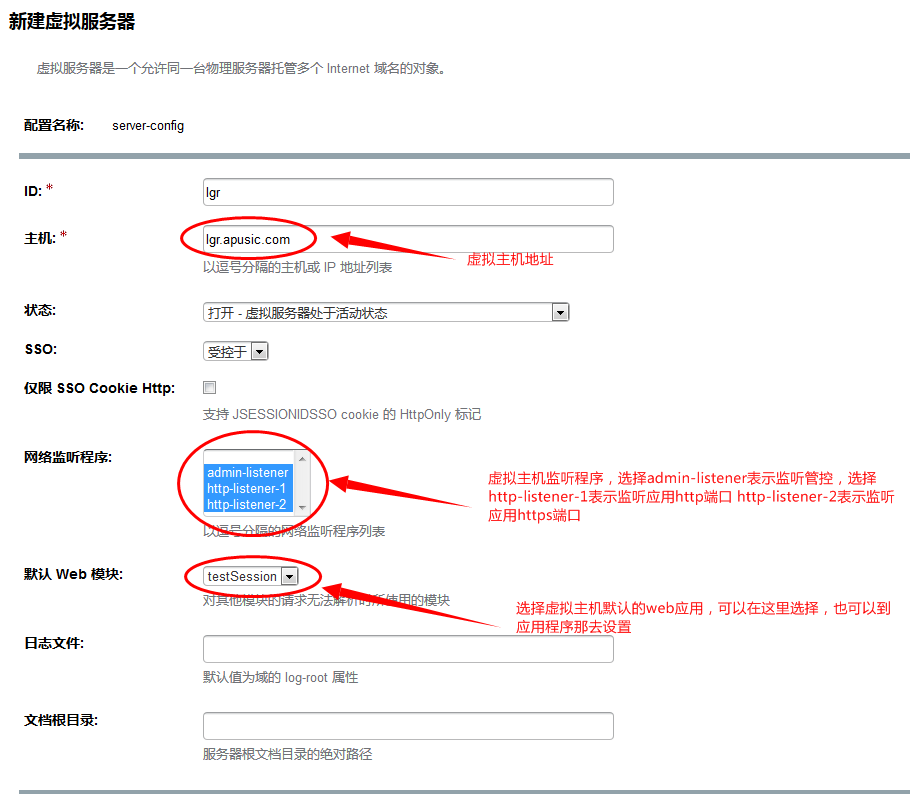Click the blank first entry in listener list
The height and width of the screenshot is (794, 910).
tap(247, 458)
